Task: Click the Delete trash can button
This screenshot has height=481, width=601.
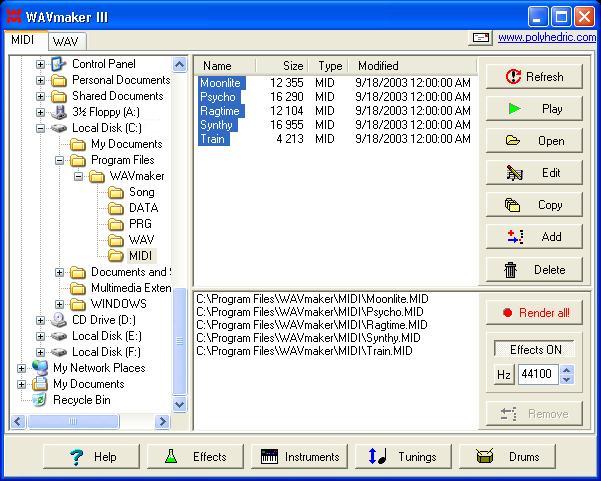Action: point(534,269)
